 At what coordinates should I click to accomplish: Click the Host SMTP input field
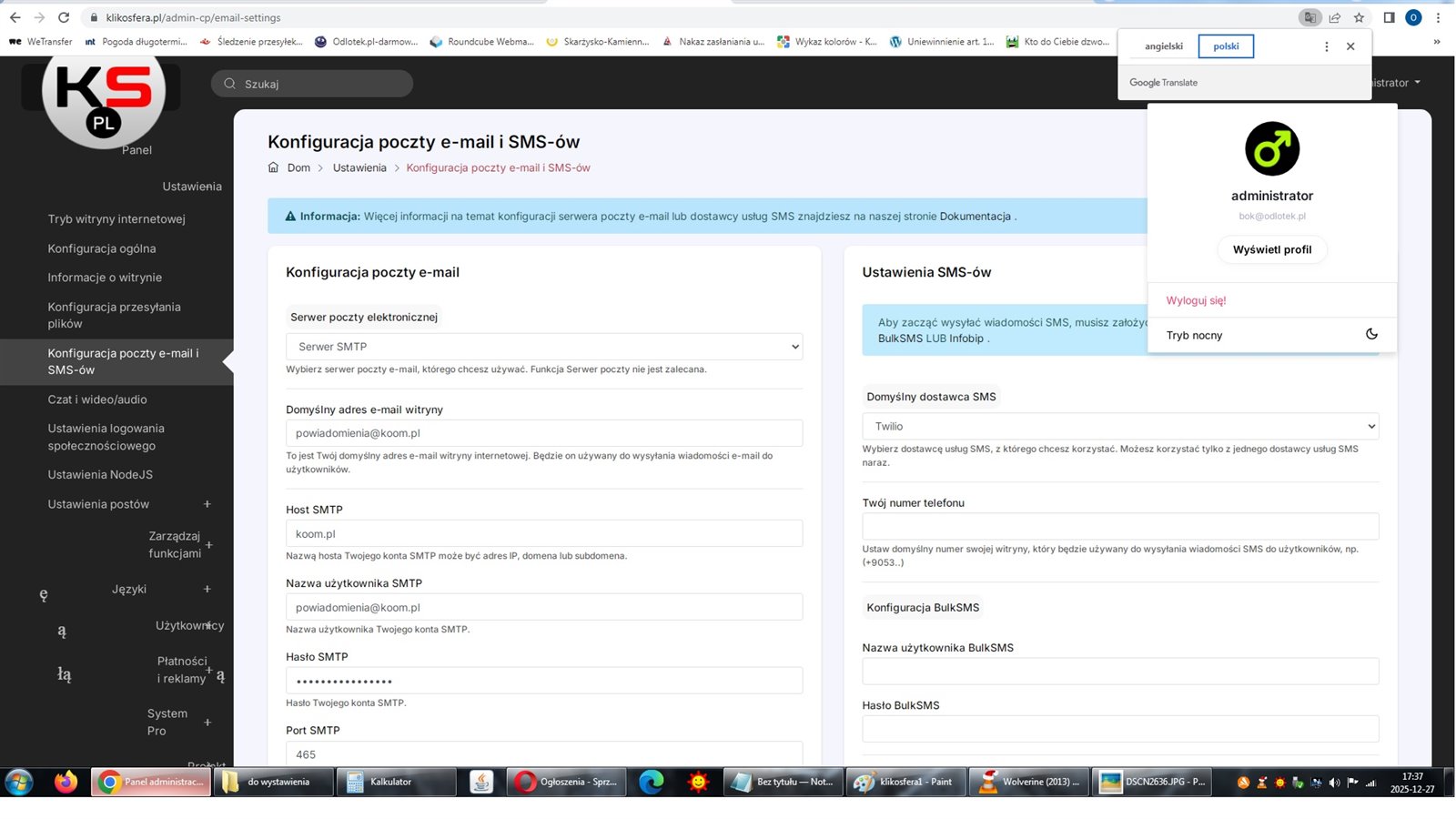(x=543, y=534)
